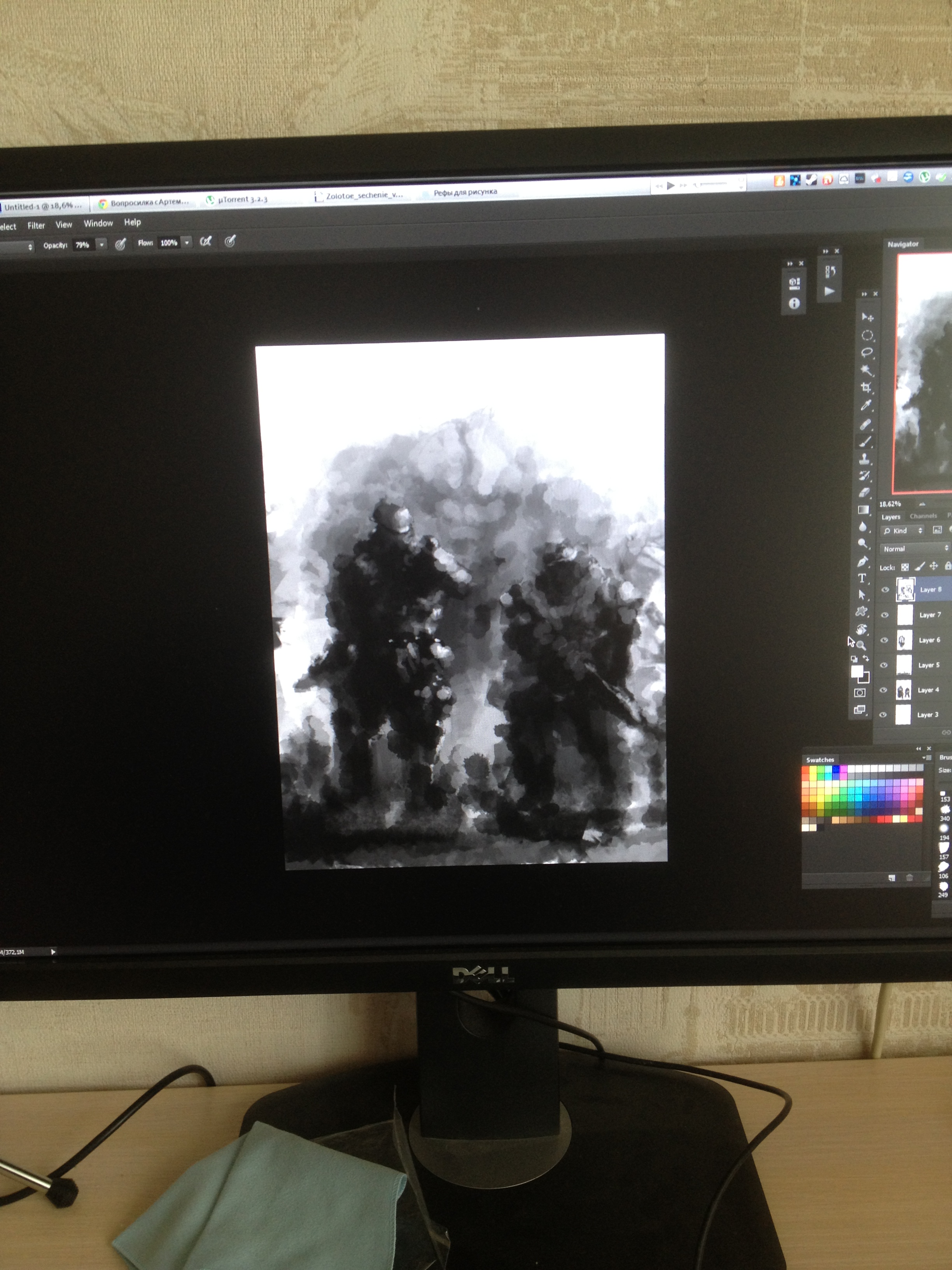Select the Horizontal Type tool

(862, 578)
